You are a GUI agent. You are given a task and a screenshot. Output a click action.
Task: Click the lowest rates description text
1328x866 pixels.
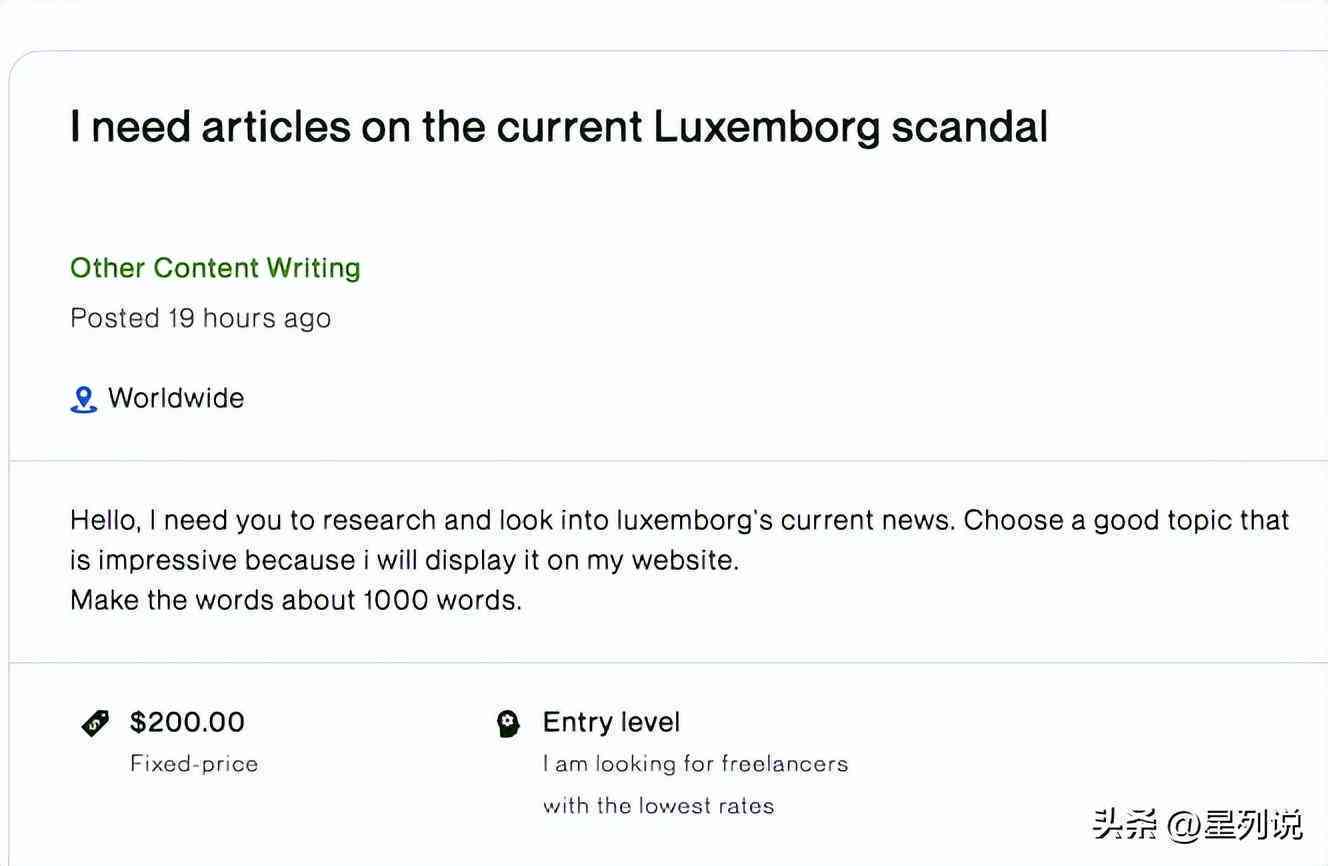point(659,806)
